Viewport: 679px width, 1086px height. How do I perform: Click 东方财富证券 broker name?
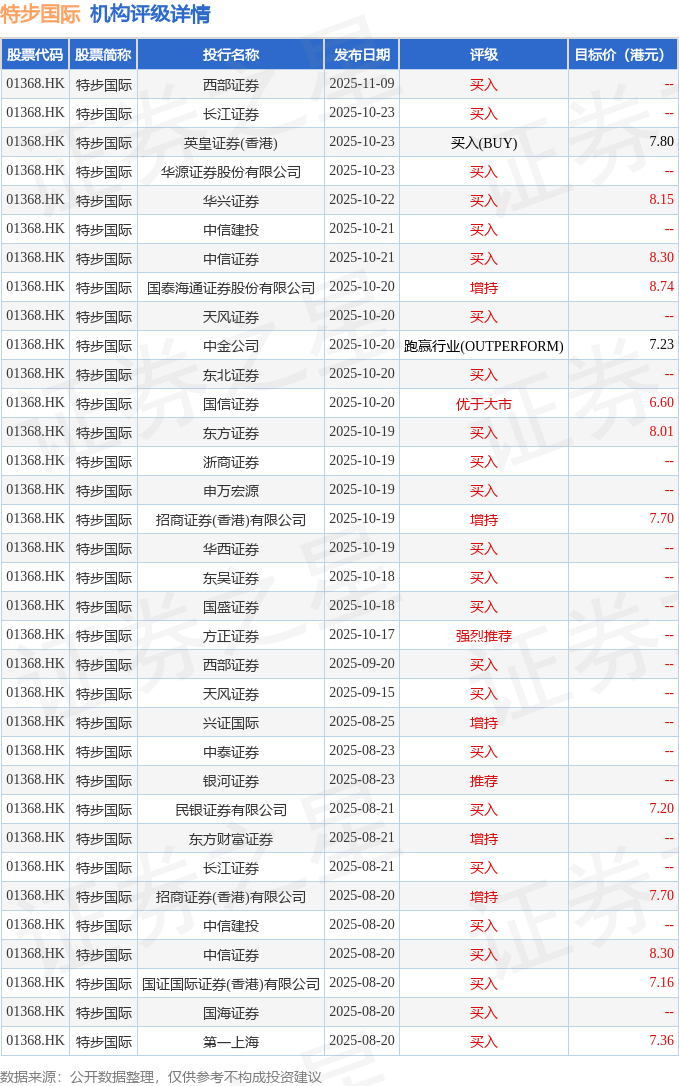click(231, 839)
